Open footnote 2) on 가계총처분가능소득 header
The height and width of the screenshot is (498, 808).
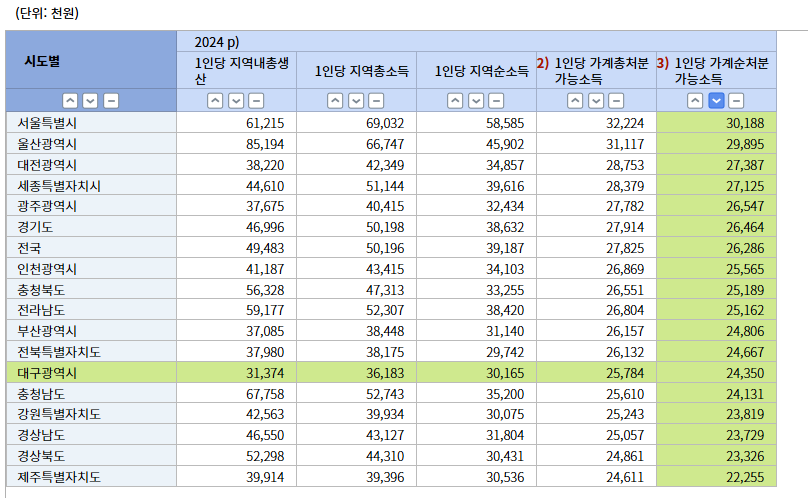coord(543,62)
